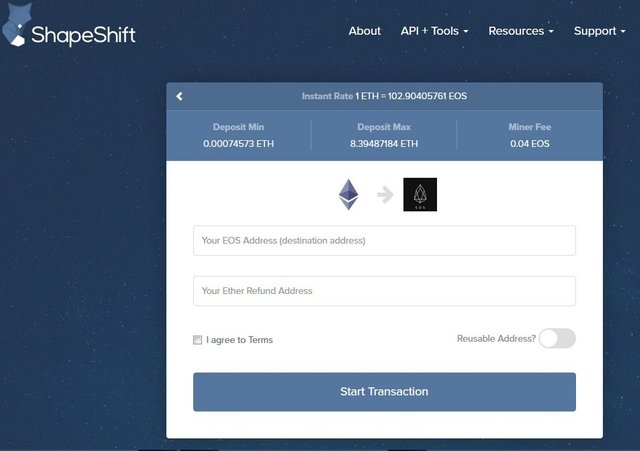Focus the EOS destination address field
640x451 pixels.
384,240
